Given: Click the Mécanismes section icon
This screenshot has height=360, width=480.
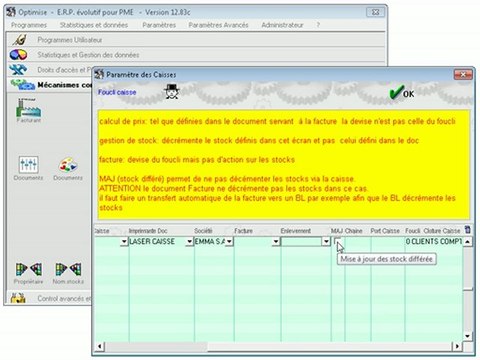Looking at the screenshot, I should [22, 85].
